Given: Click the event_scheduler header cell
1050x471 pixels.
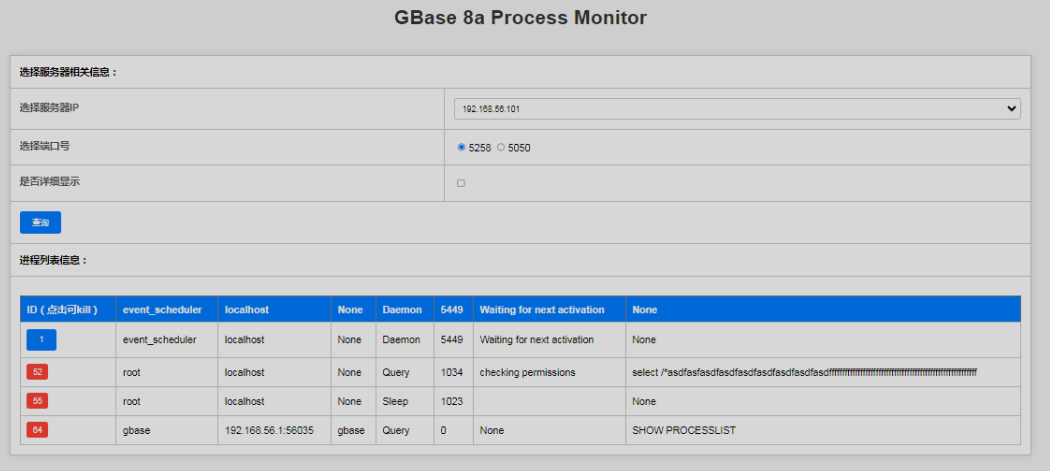Looking at the screenshot, I should 167,310.
